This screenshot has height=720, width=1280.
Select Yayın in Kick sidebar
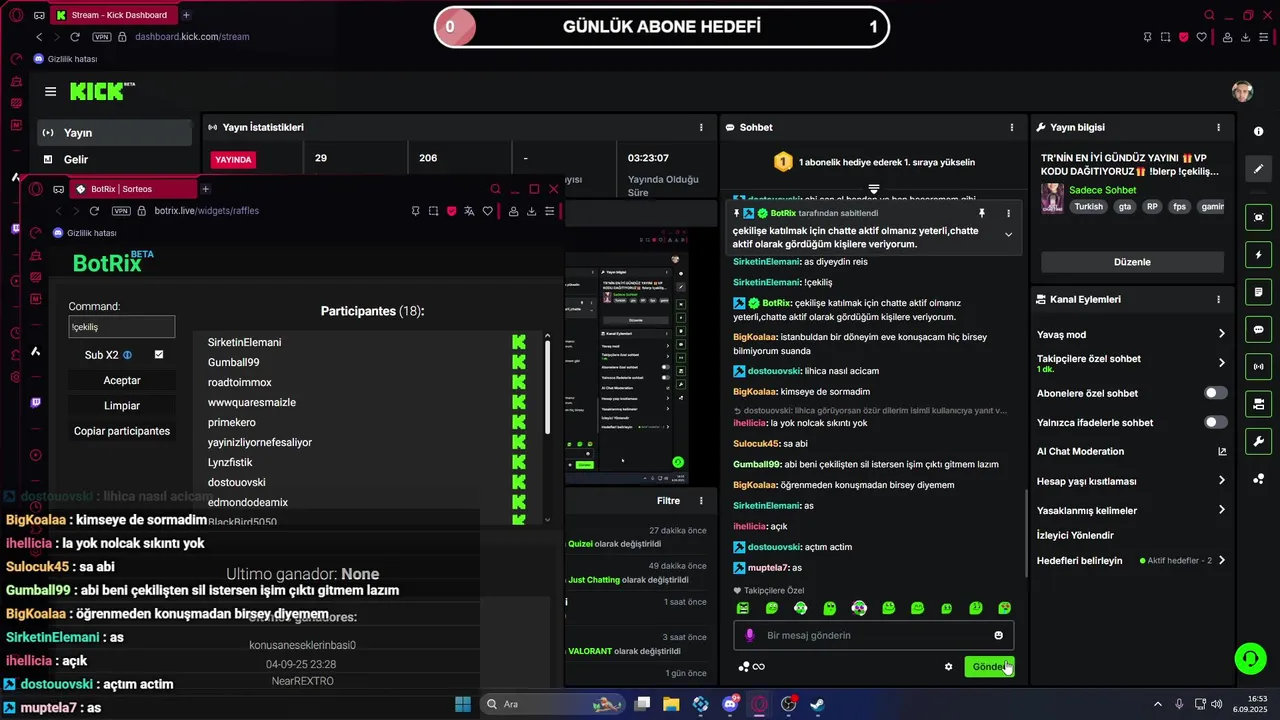point(115,133)
